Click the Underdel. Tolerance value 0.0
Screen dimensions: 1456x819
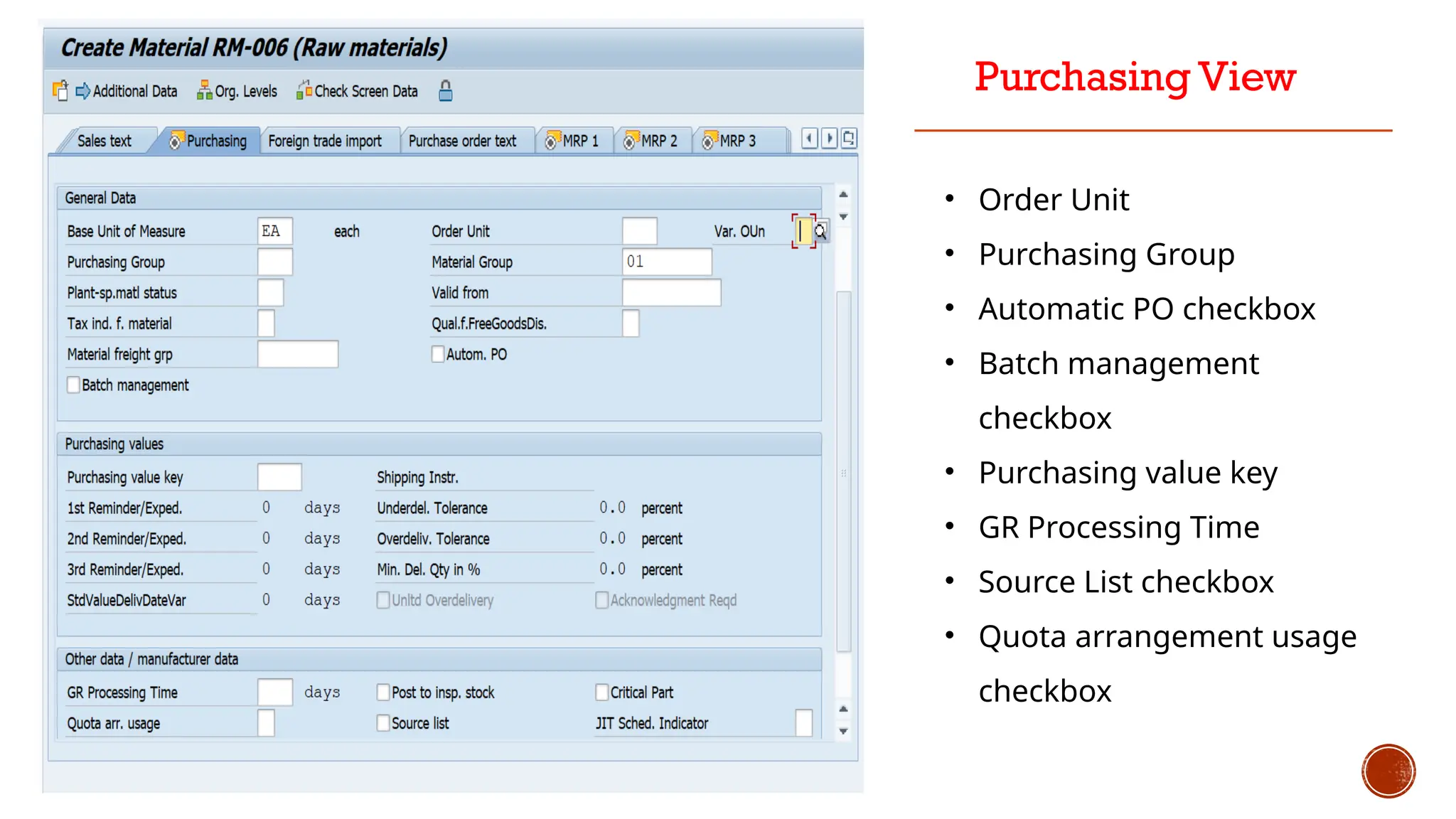[x=612, y=508]
